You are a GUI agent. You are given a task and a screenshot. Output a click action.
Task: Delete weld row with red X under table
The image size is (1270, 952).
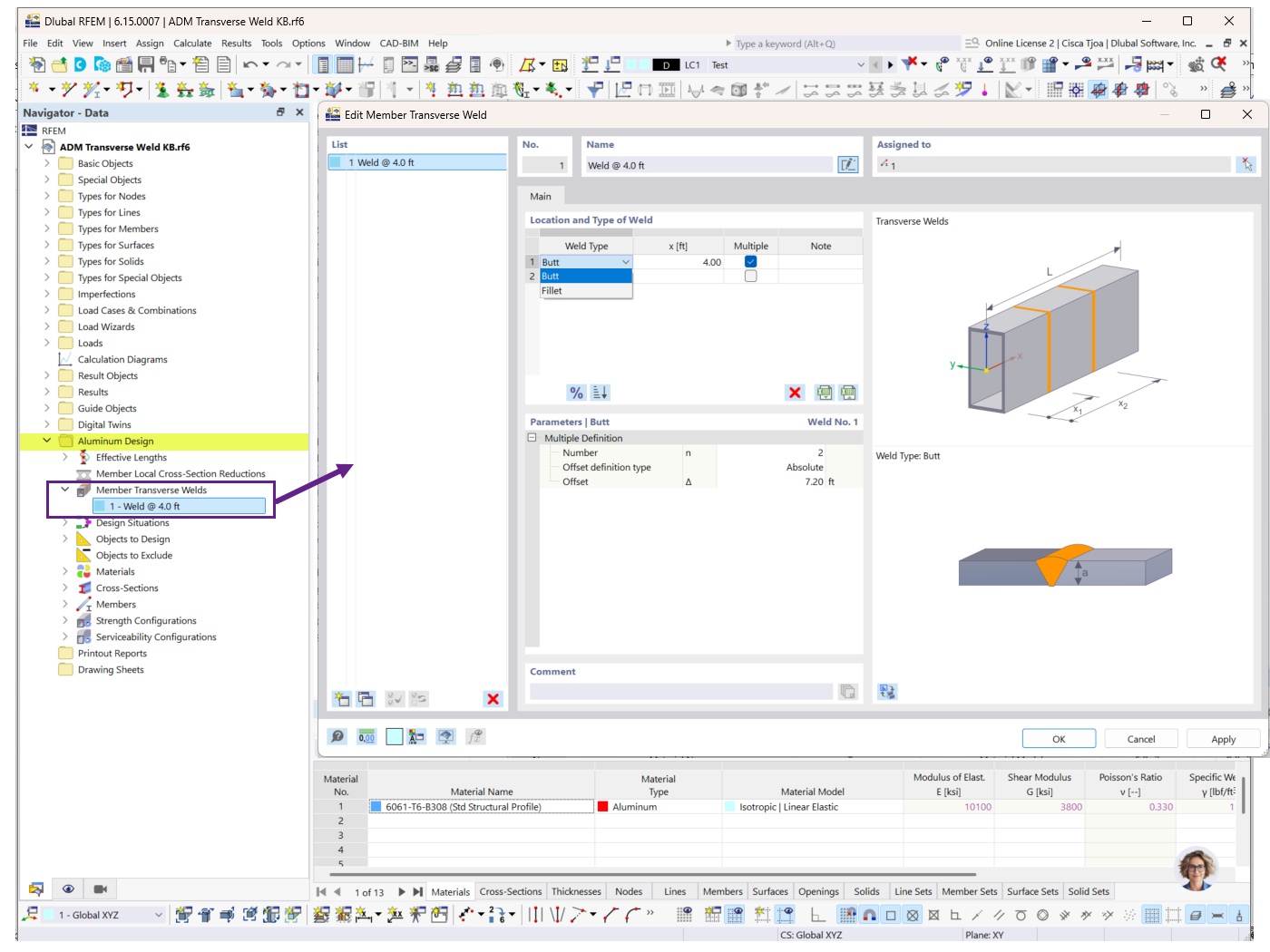795,393
